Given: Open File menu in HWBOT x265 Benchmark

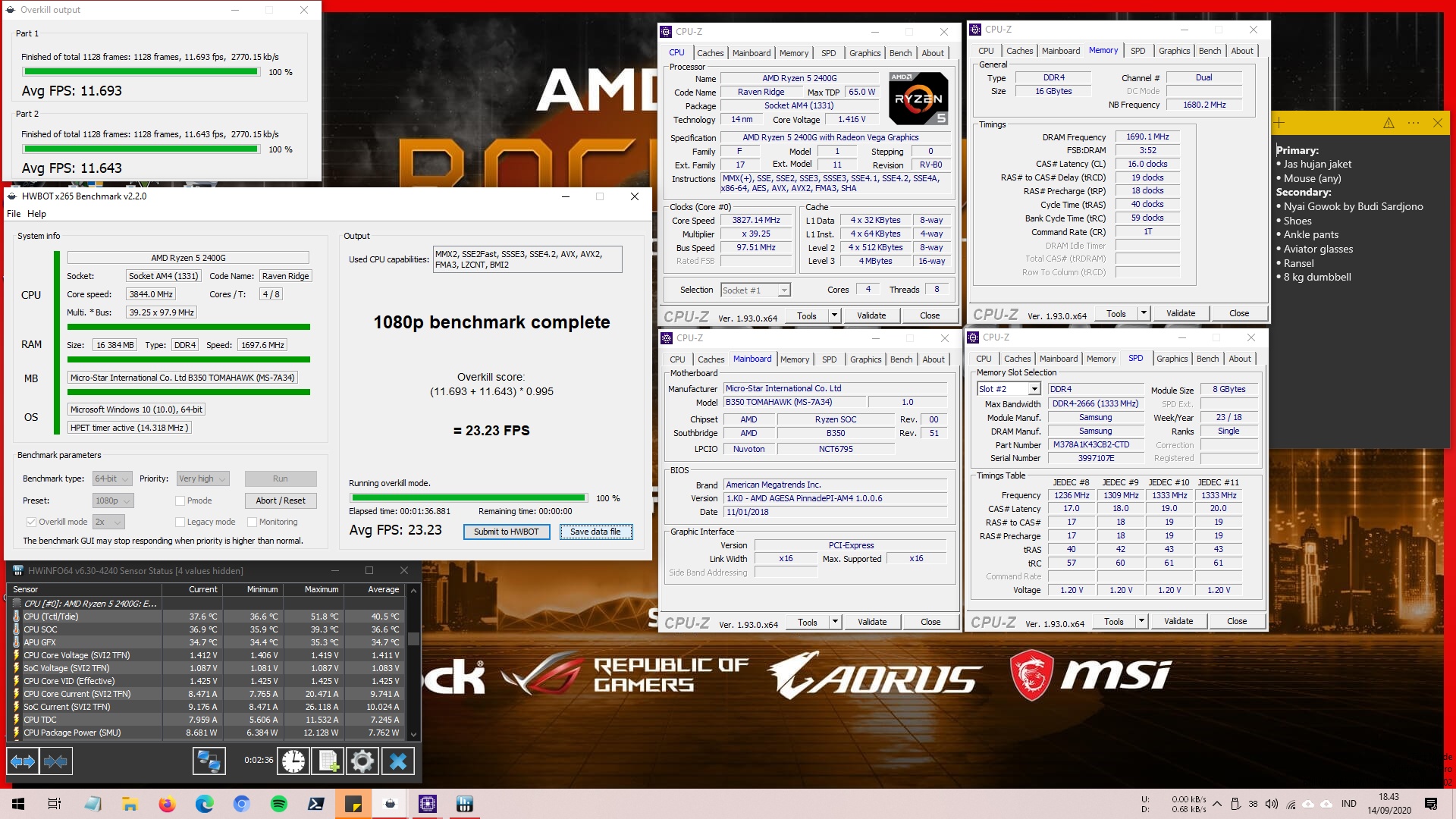Looking at the screenshot, I should point(14,214).
